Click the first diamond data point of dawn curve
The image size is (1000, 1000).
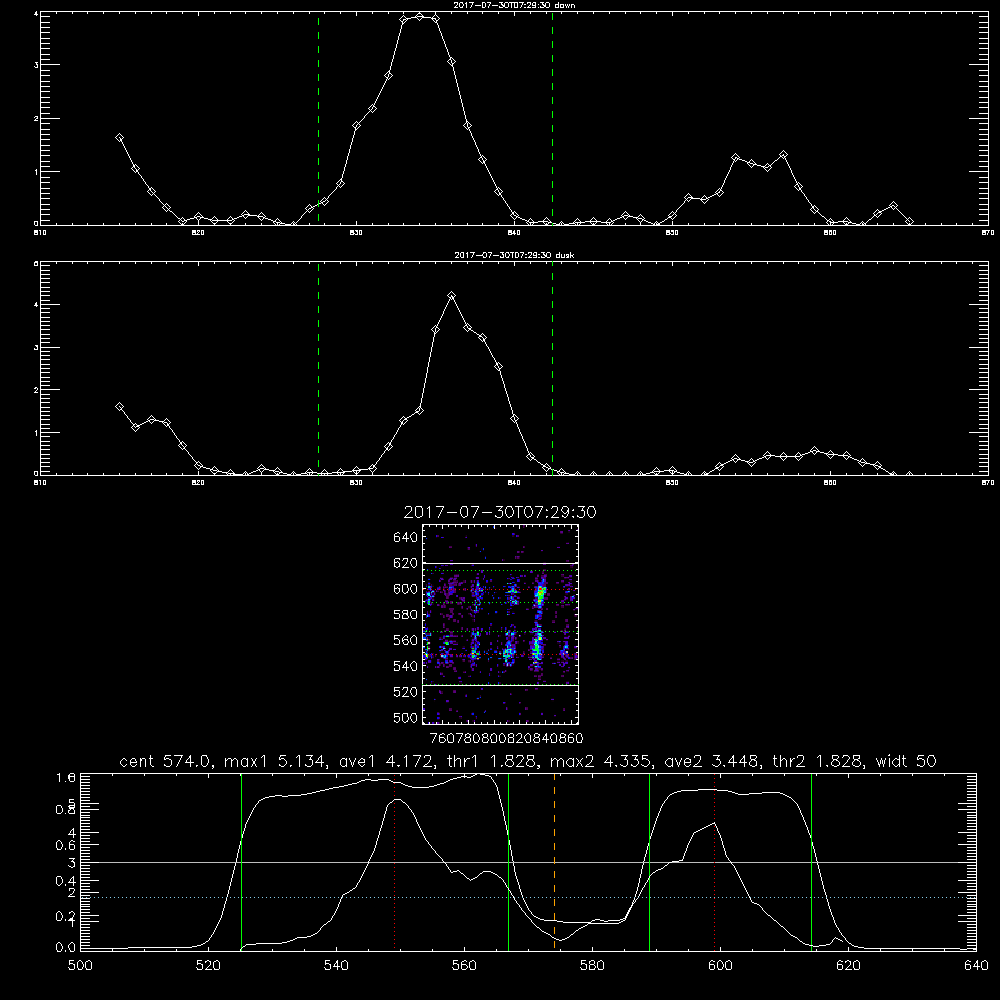119,138
